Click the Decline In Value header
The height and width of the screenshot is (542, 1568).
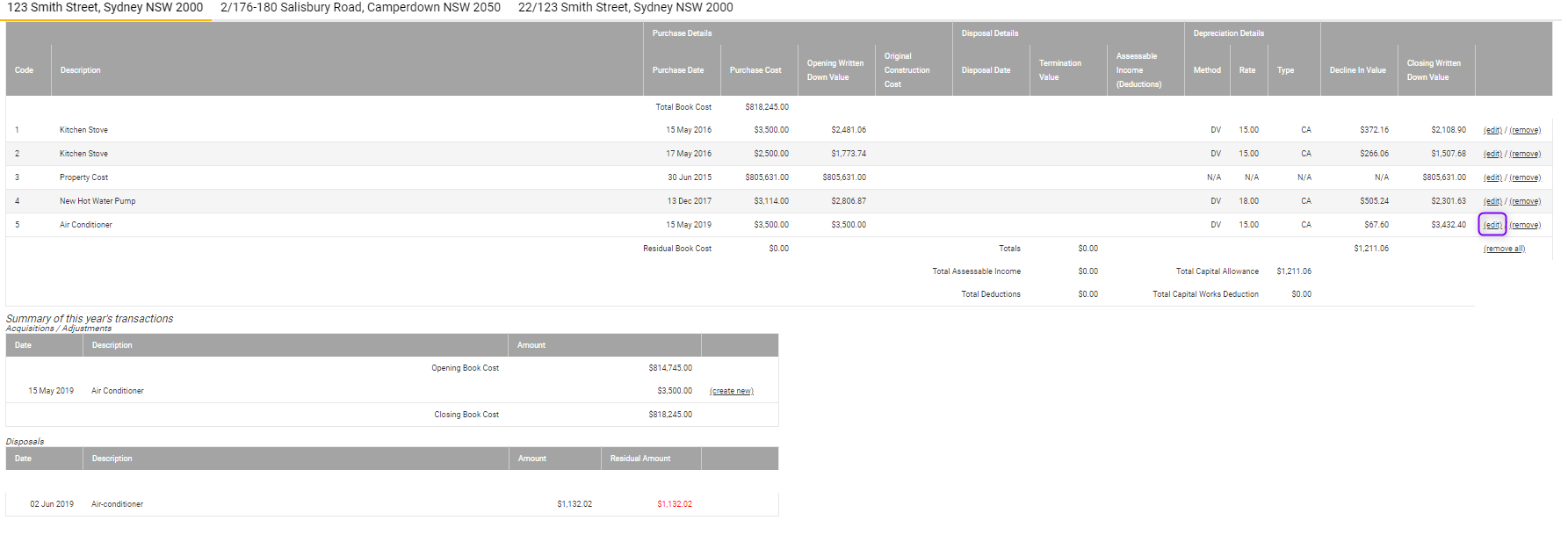coord(1357,70)
